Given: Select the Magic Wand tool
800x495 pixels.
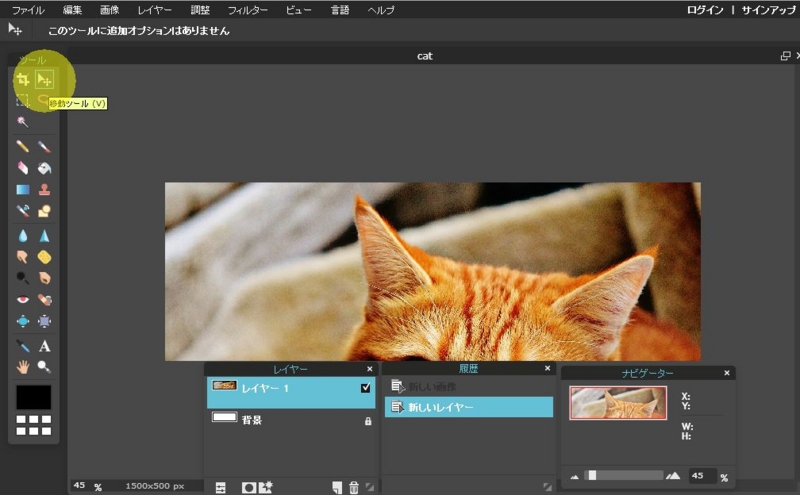Looking at the screenshot, I should [x=22, y=122].
